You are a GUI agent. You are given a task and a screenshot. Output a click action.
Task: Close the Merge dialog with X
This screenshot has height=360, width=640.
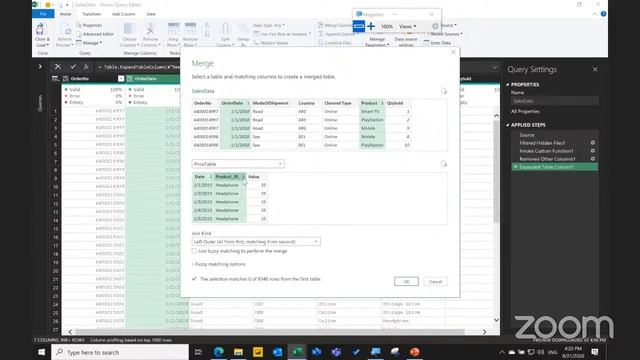[x=453, y=52]
